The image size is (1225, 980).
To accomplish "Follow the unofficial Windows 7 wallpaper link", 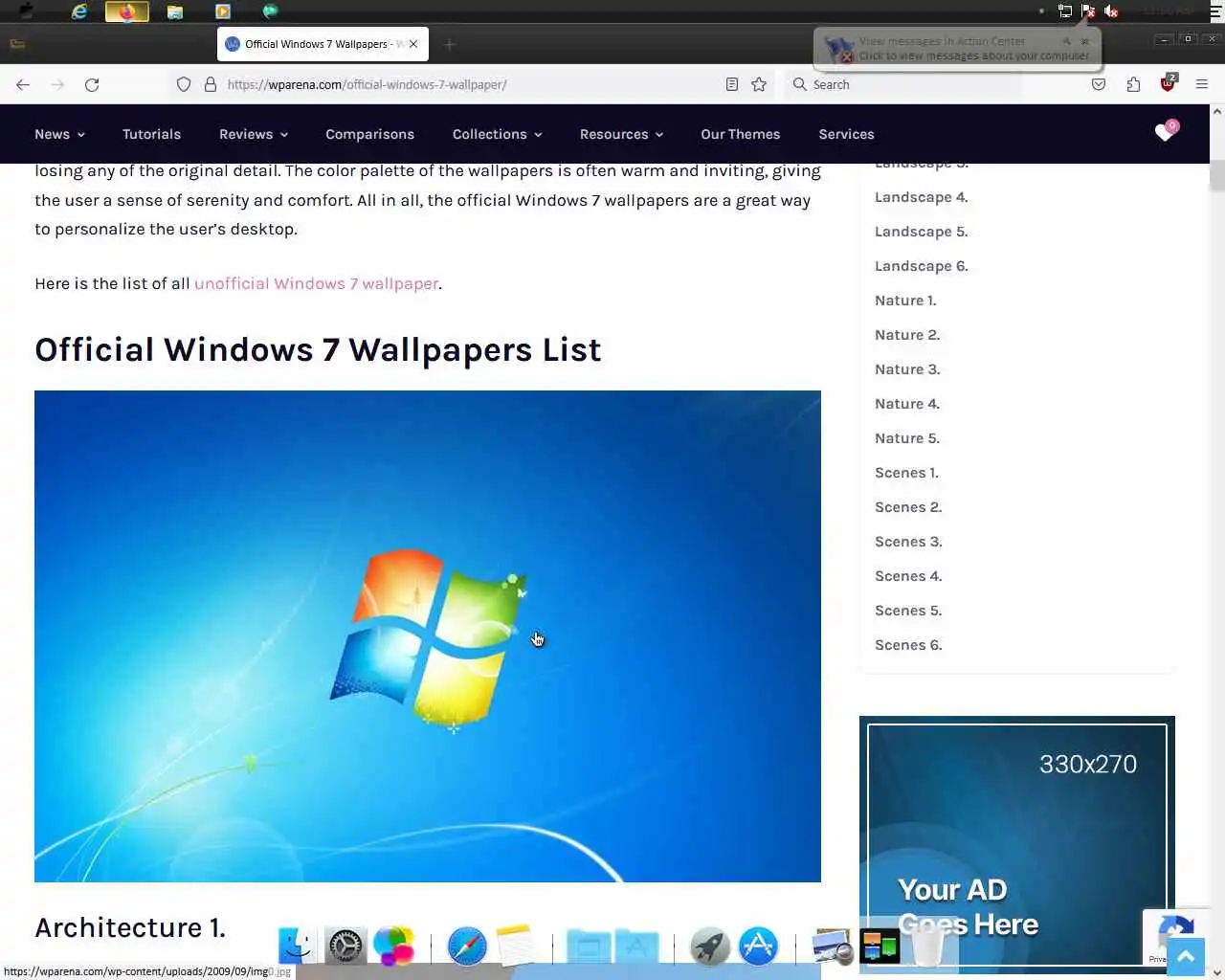I will 316,283.
